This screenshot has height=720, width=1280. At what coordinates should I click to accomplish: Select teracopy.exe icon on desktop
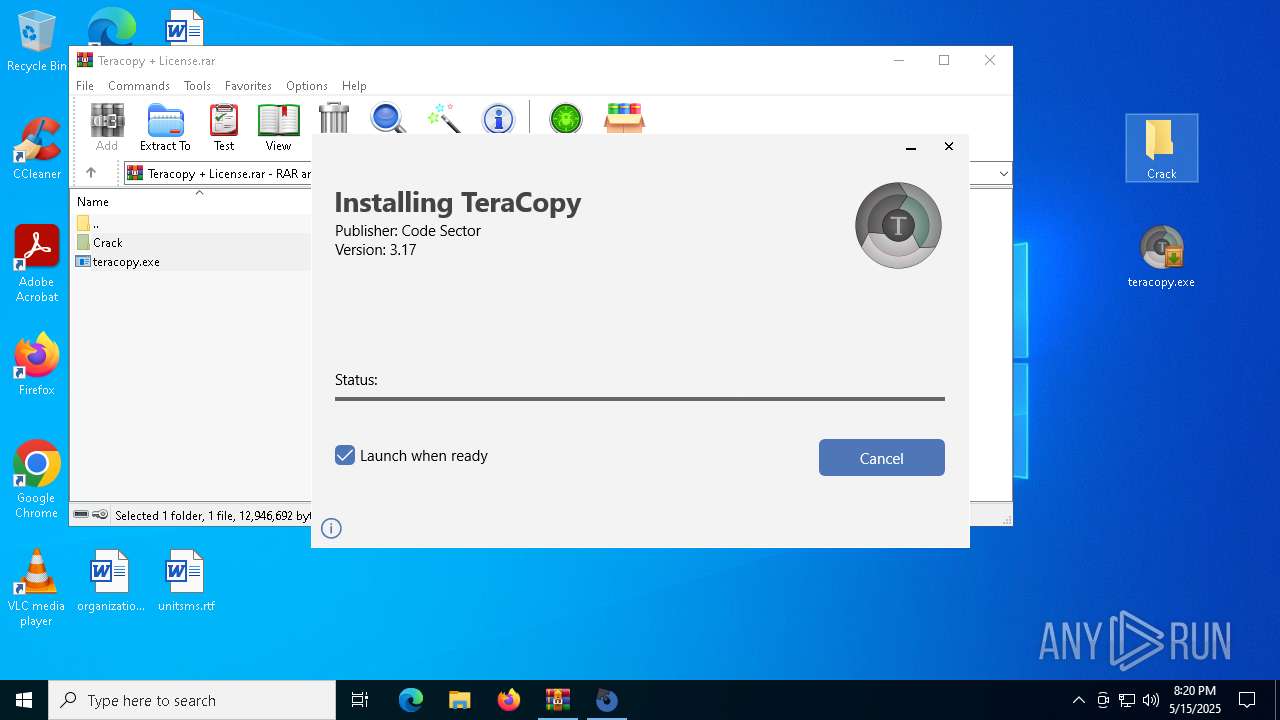click(1161, 256)
